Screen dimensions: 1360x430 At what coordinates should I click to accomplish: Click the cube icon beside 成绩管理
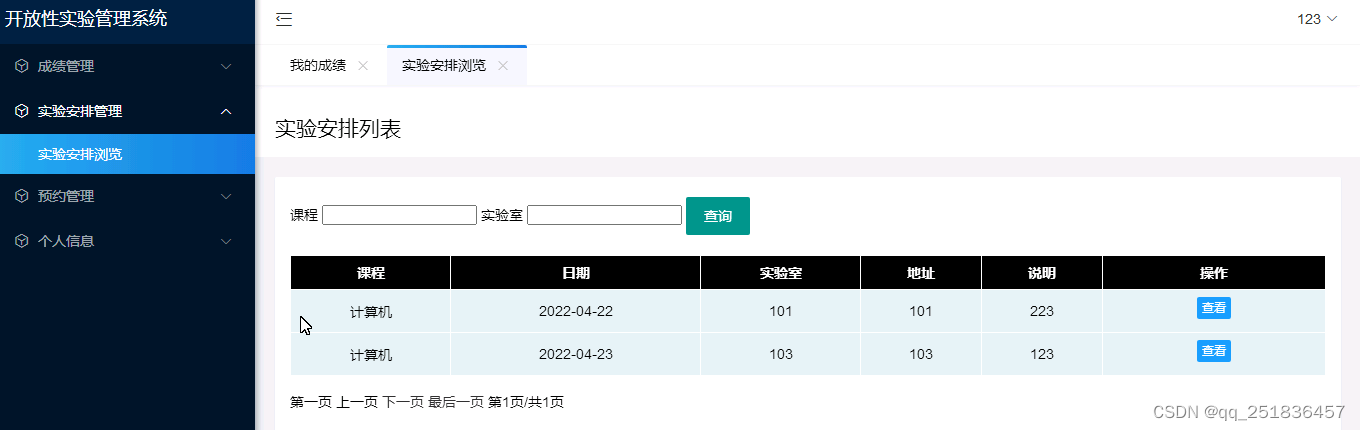22,66
